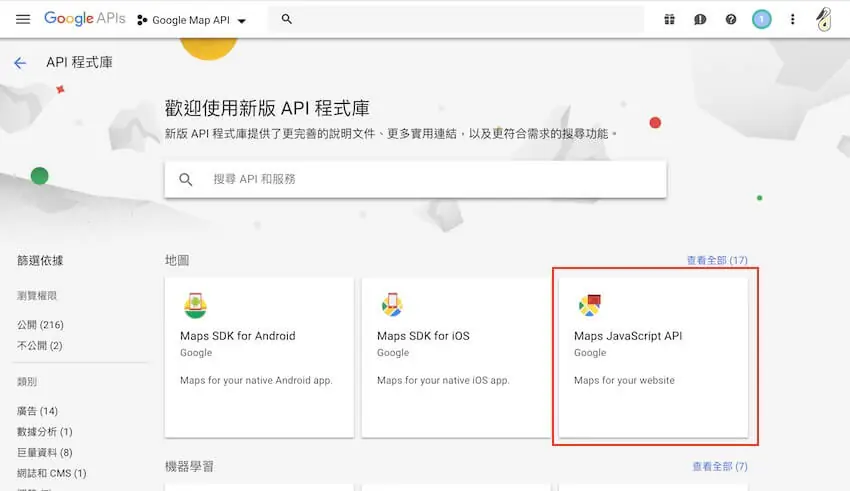The image size is (850, 491).
Task: Open the Maps SDK for iOS card
Action: coord(456,358)
